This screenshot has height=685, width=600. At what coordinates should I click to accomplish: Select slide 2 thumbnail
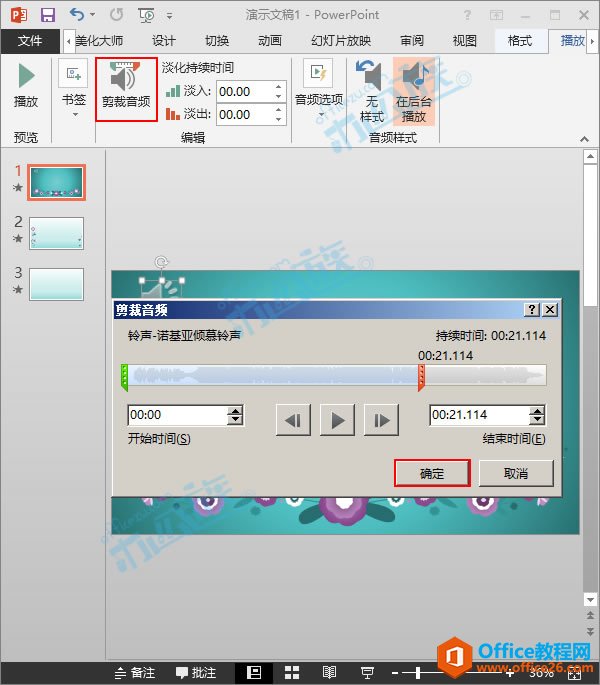pyautogui.click(x=56, y=234)
